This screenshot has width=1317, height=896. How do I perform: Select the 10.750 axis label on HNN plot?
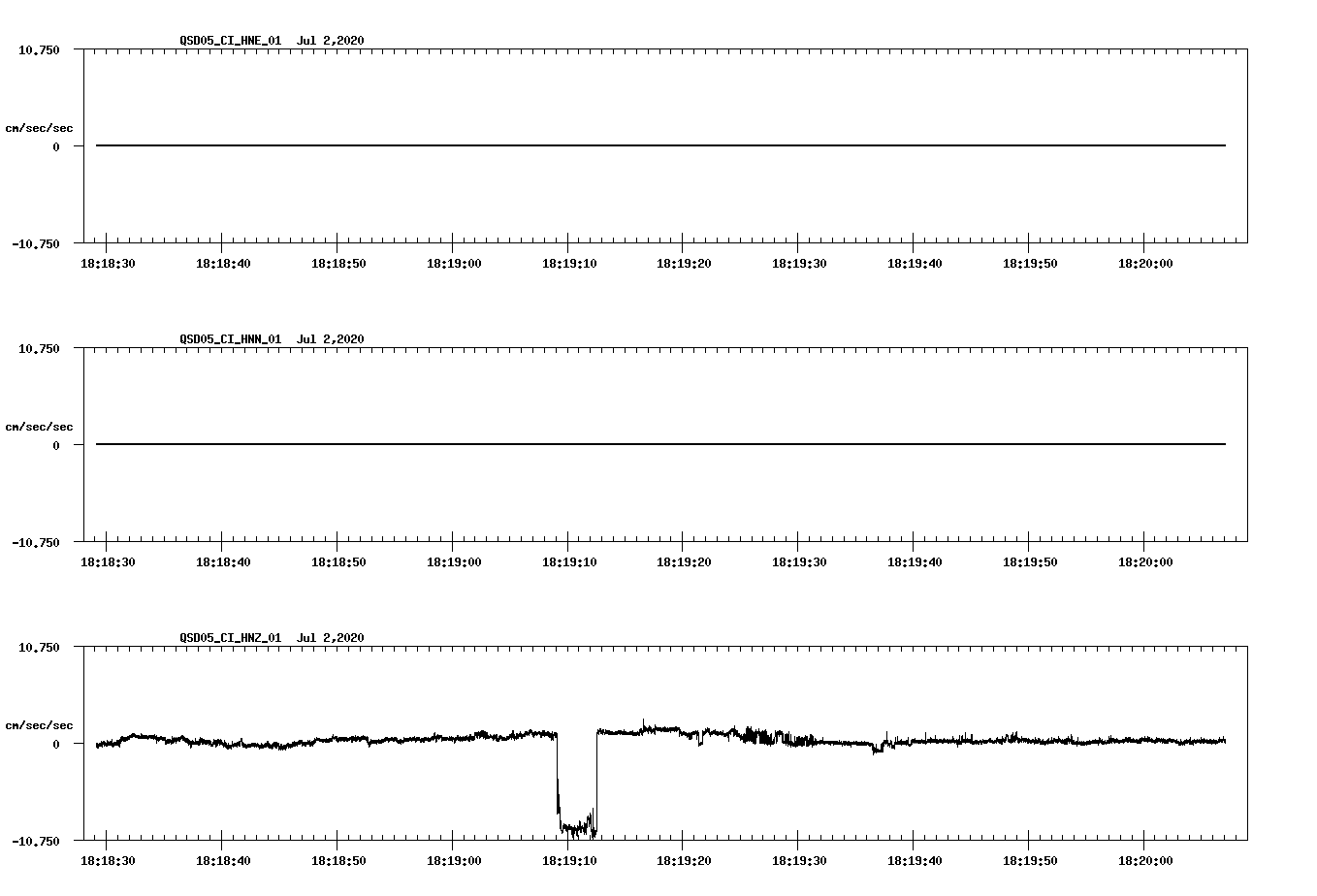tap(39, 348)
